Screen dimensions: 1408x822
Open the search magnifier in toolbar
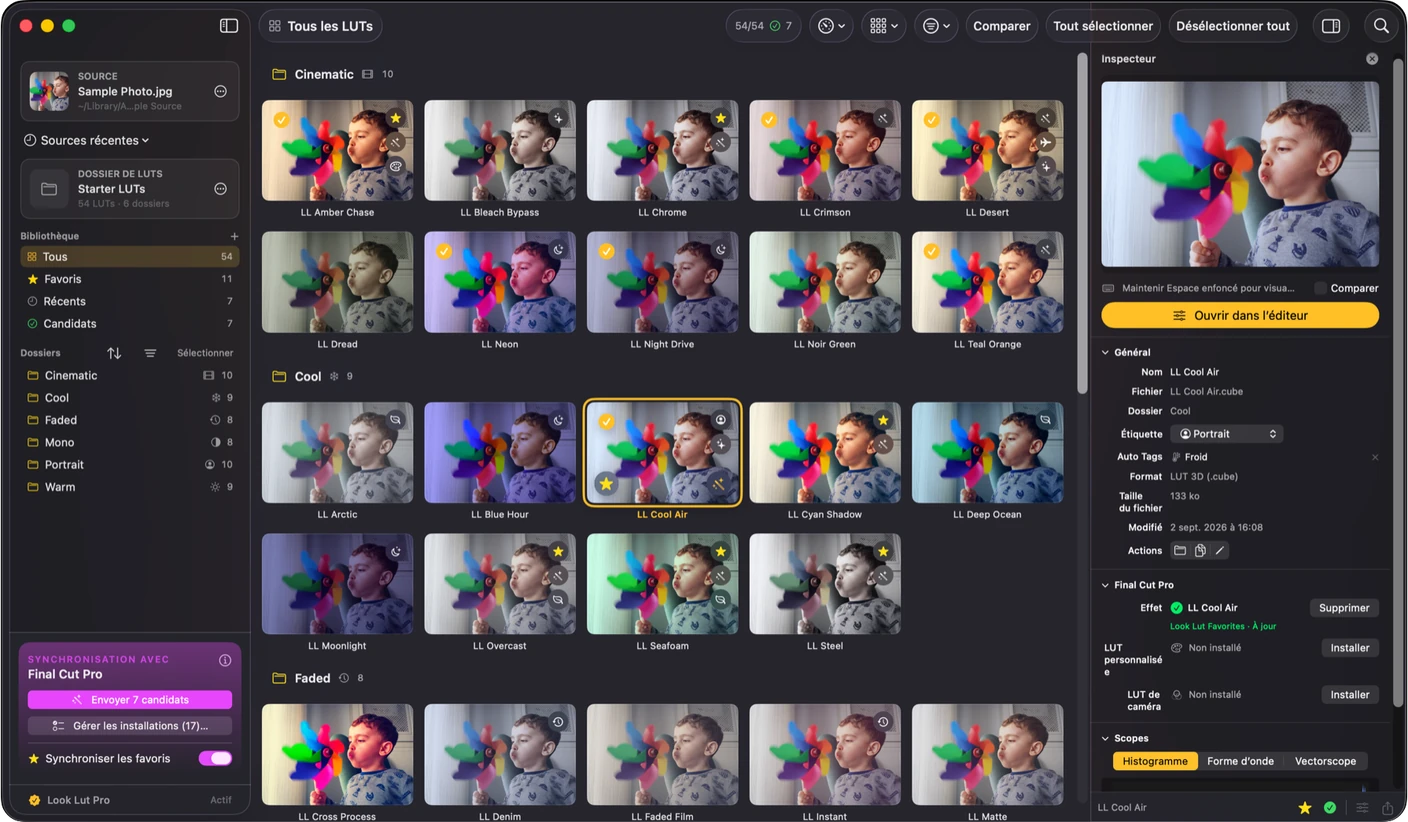[1381, 26]
